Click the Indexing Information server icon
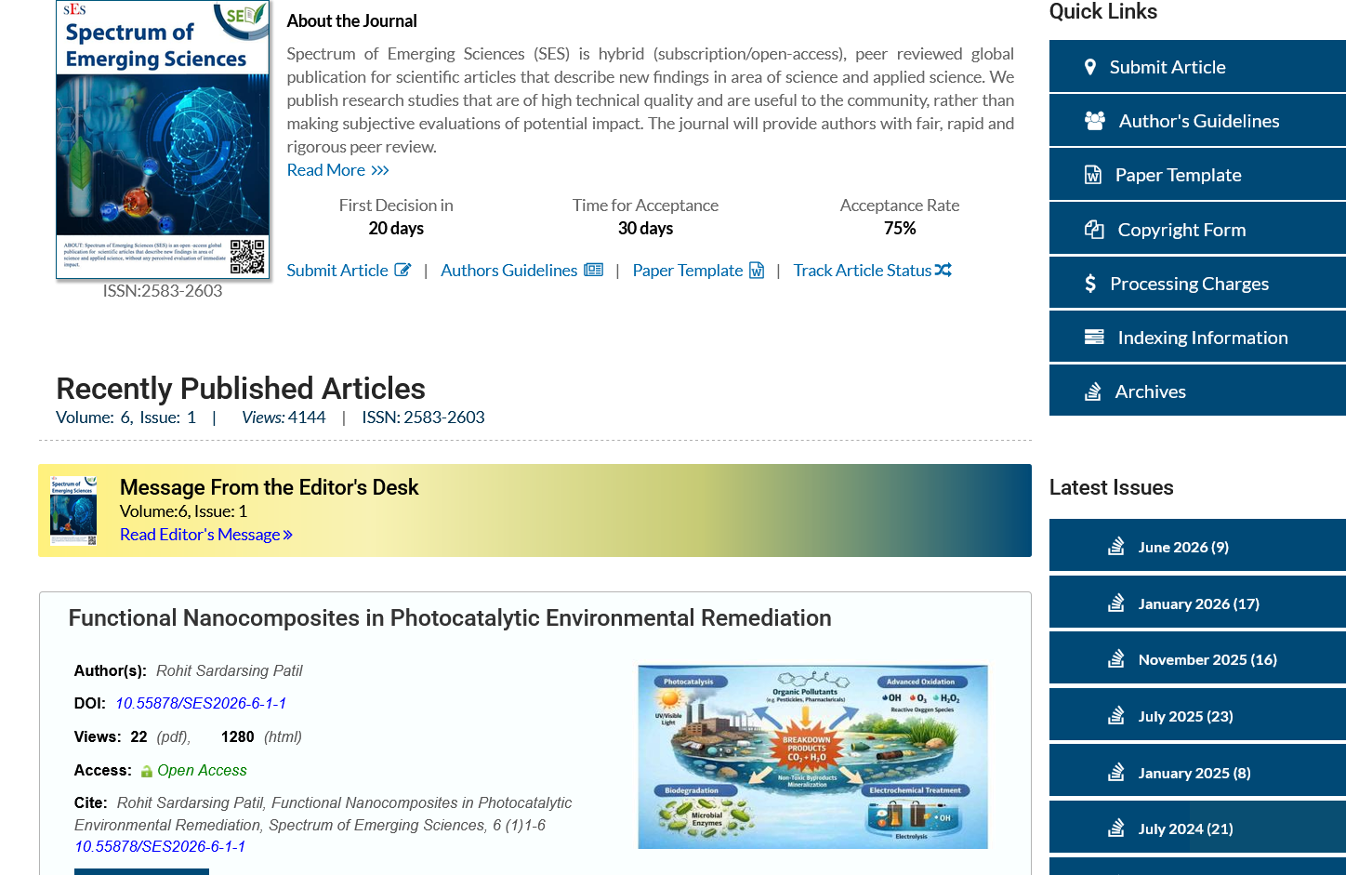1372x875 pixels. coord(1094,338)
